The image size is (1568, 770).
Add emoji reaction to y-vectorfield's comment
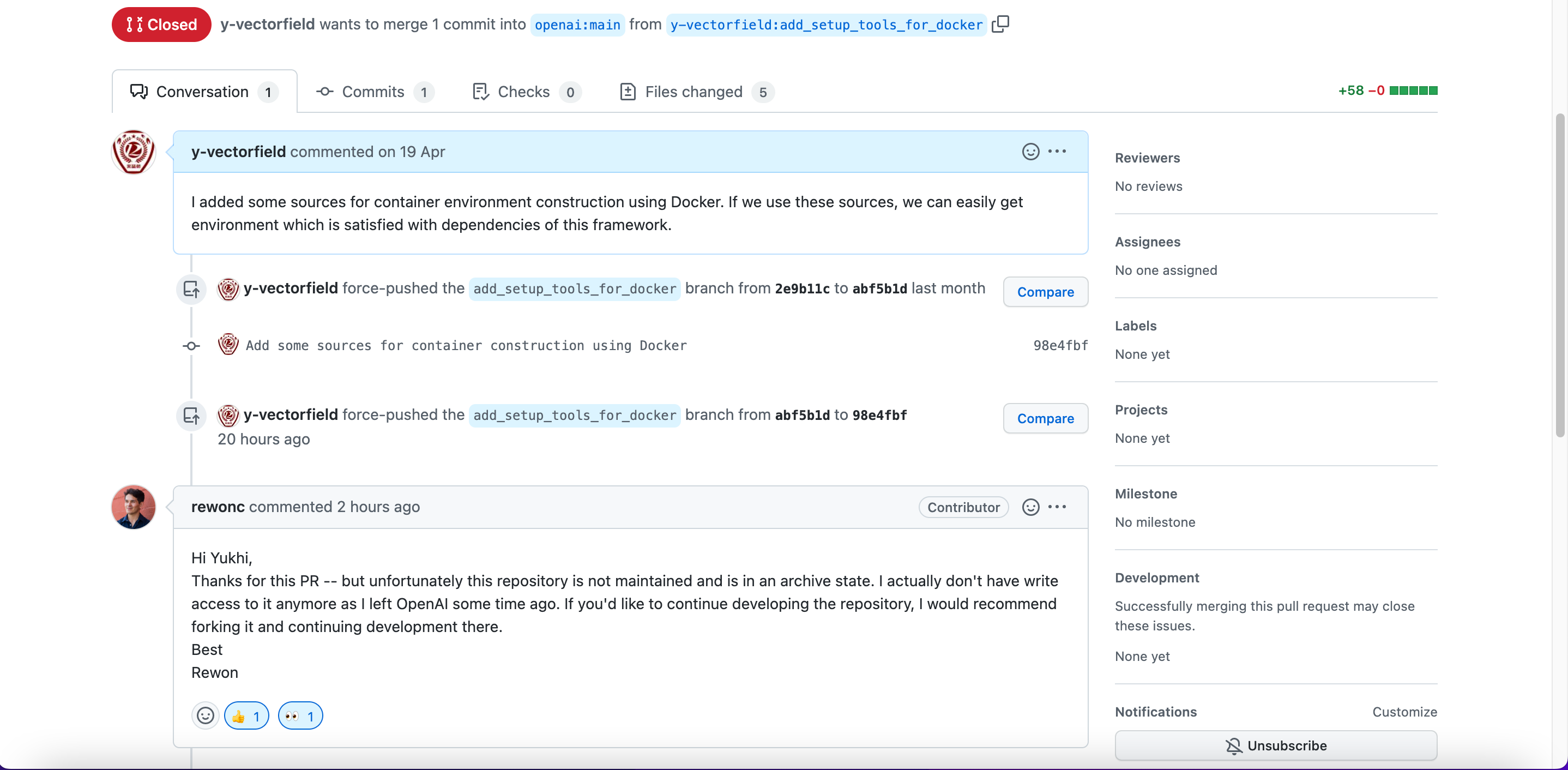point(1030,152)
